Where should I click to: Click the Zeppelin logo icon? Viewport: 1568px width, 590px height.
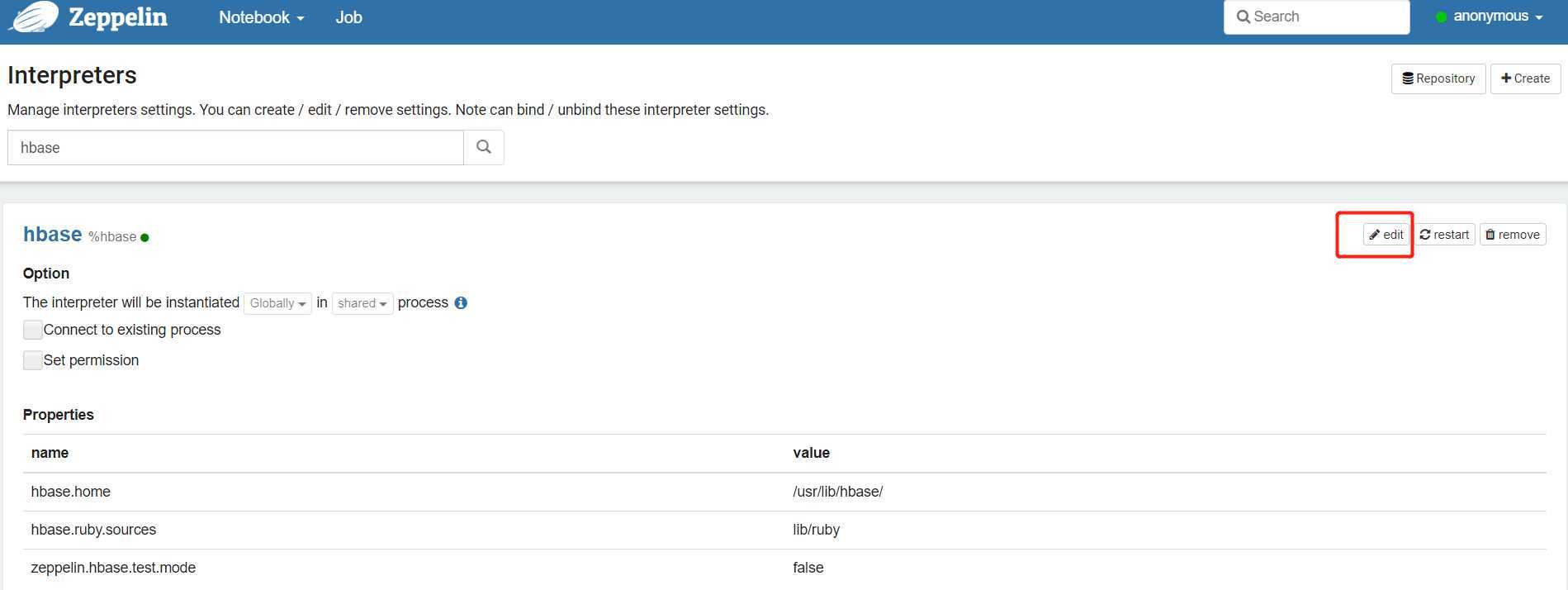click(33, 17)
